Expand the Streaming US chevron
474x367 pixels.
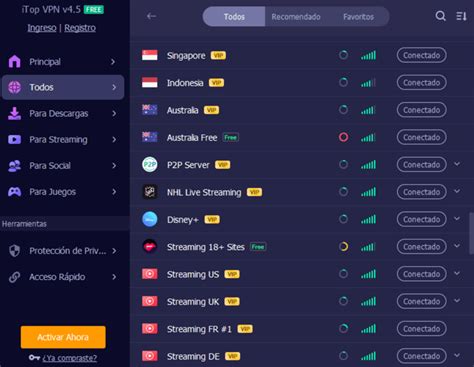coord(457,273)
